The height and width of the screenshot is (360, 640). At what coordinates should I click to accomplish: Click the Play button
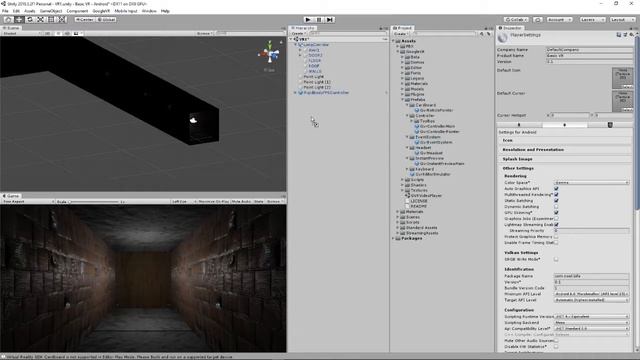tap(308, 20)
